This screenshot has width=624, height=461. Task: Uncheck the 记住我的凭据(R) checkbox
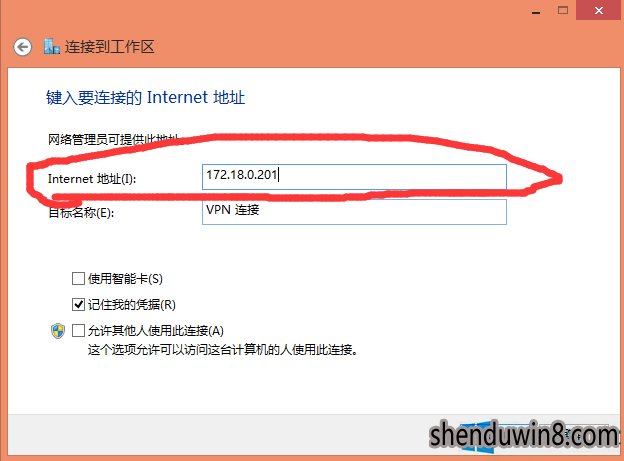click(78, 305)
